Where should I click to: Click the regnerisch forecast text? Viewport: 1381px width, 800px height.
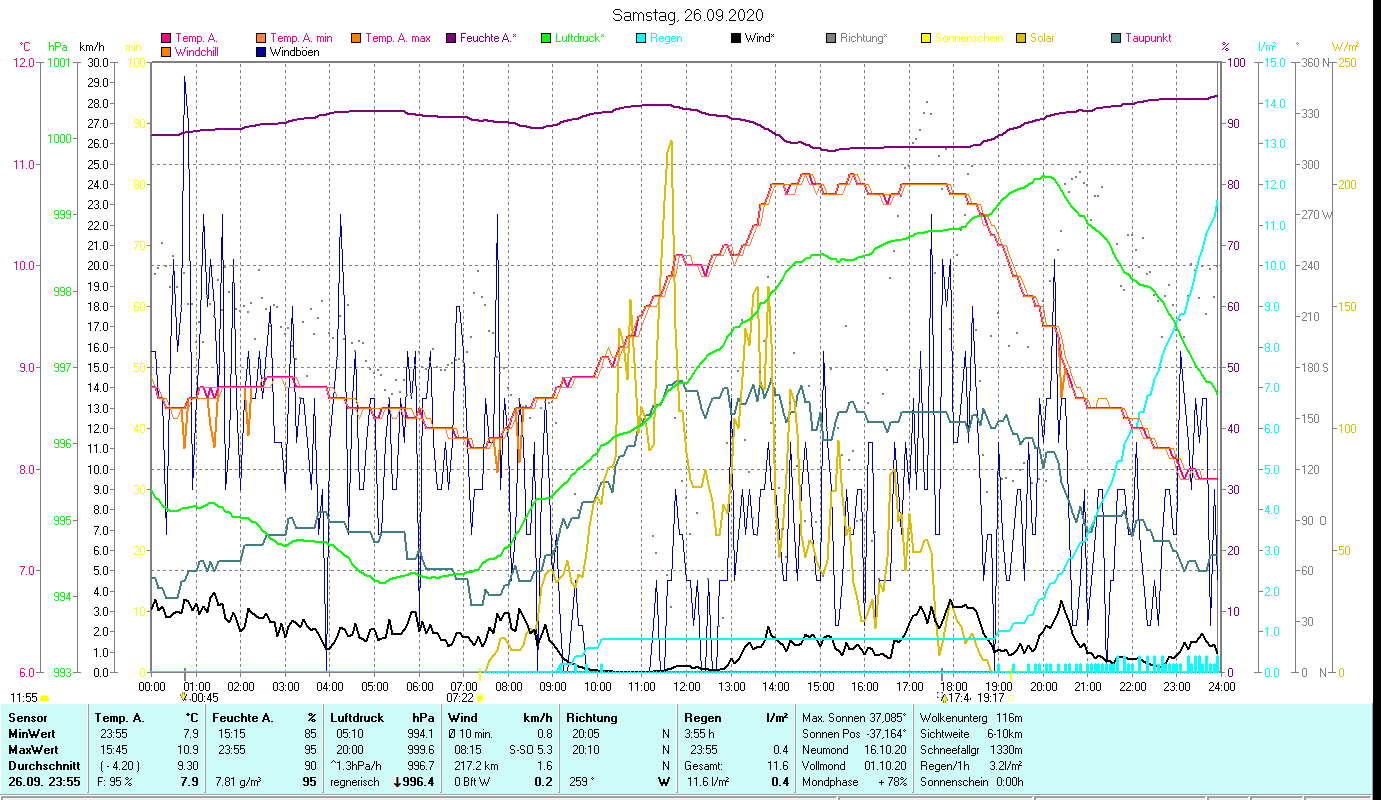[355, 782]
